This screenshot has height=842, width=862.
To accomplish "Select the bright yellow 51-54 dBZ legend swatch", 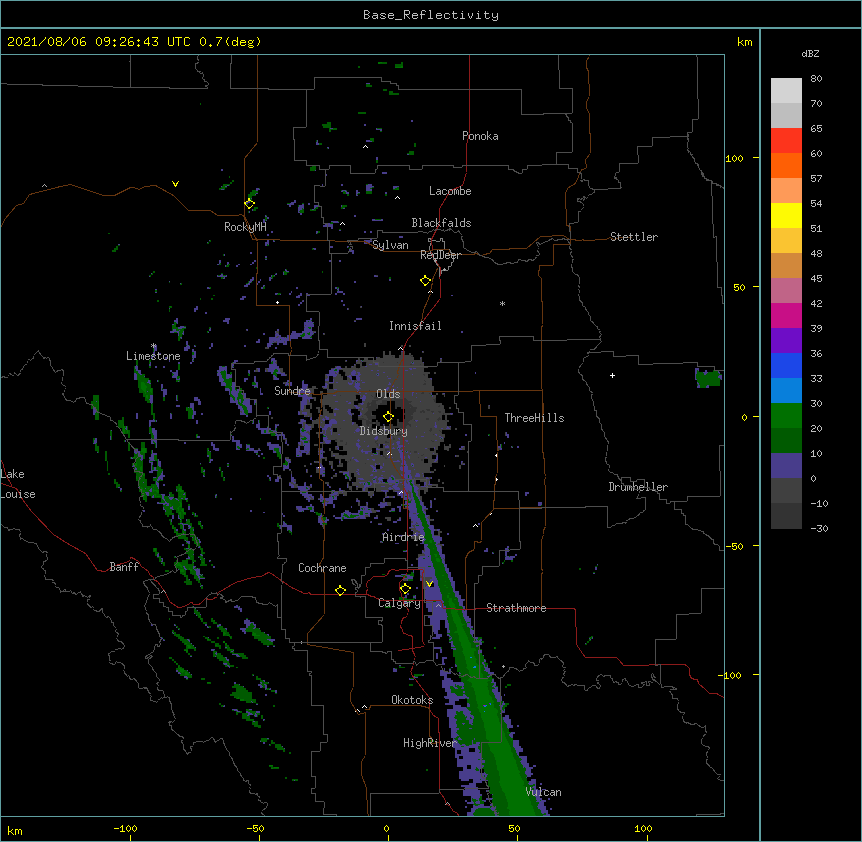I will pos(786,215).
